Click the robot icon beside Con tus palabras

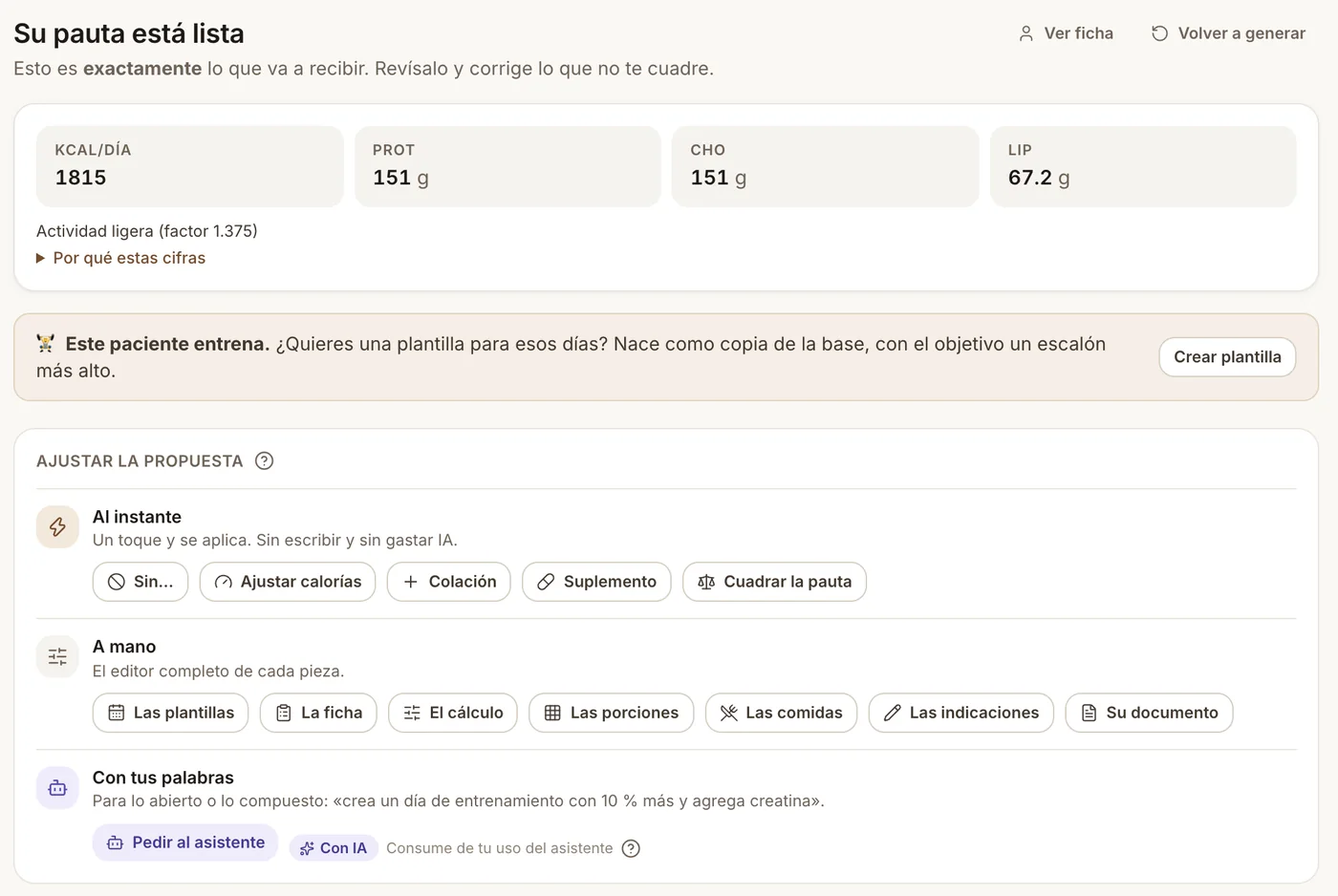click(x=57, y=788)
